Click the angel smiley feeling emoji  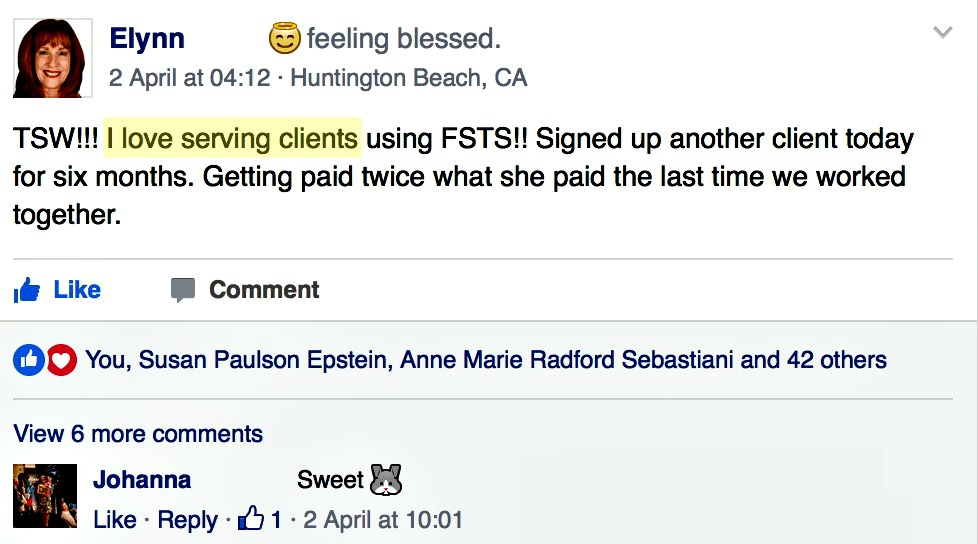tap(284, 38)
